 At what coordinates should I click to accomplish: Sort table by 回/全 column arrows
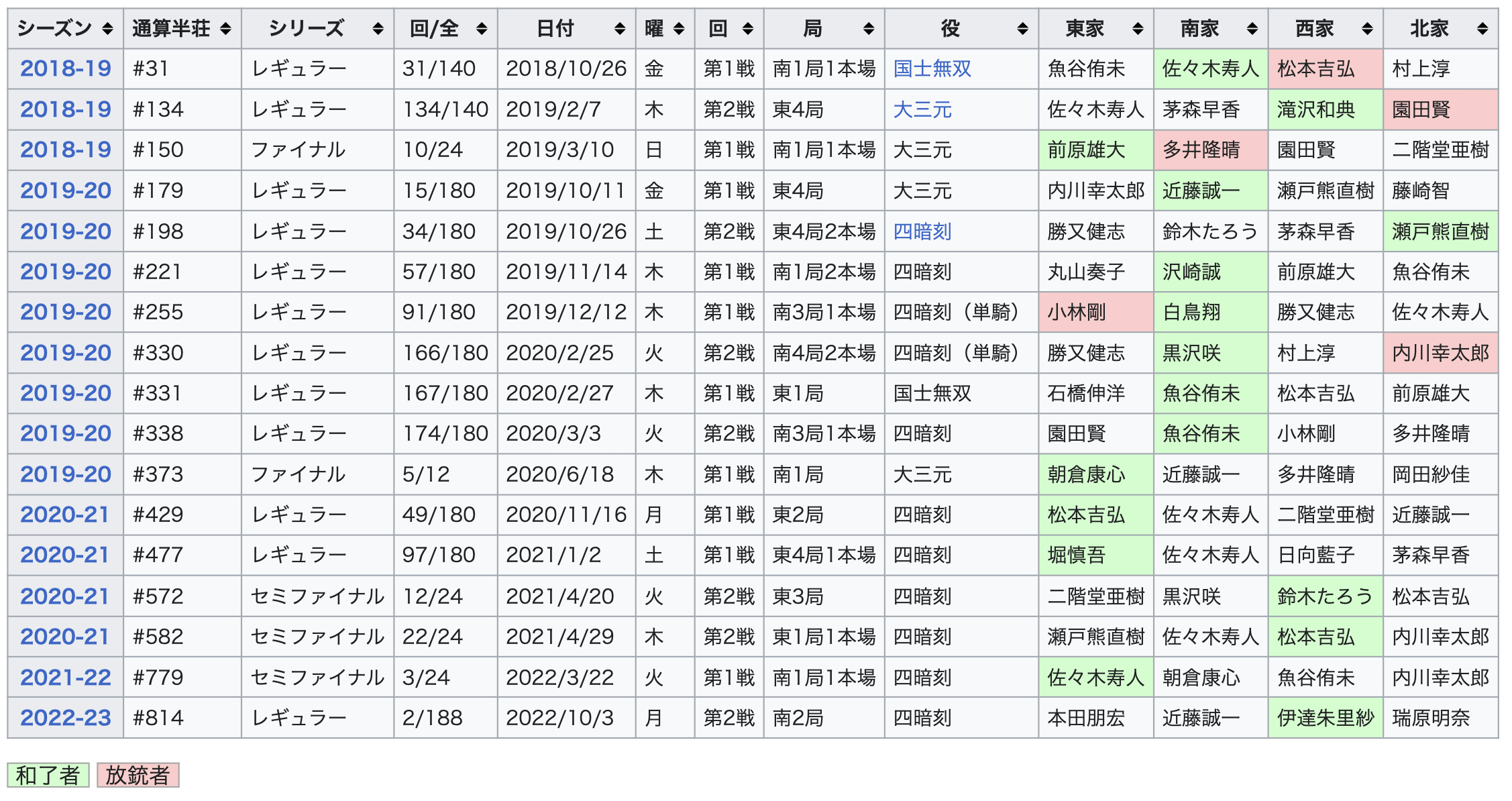point(482,29)
